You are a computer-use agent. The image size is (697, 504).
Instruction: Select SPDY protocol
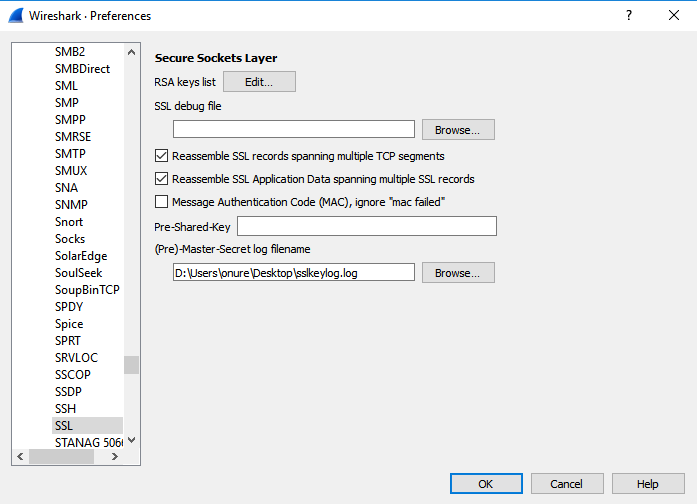click(69, 307)
